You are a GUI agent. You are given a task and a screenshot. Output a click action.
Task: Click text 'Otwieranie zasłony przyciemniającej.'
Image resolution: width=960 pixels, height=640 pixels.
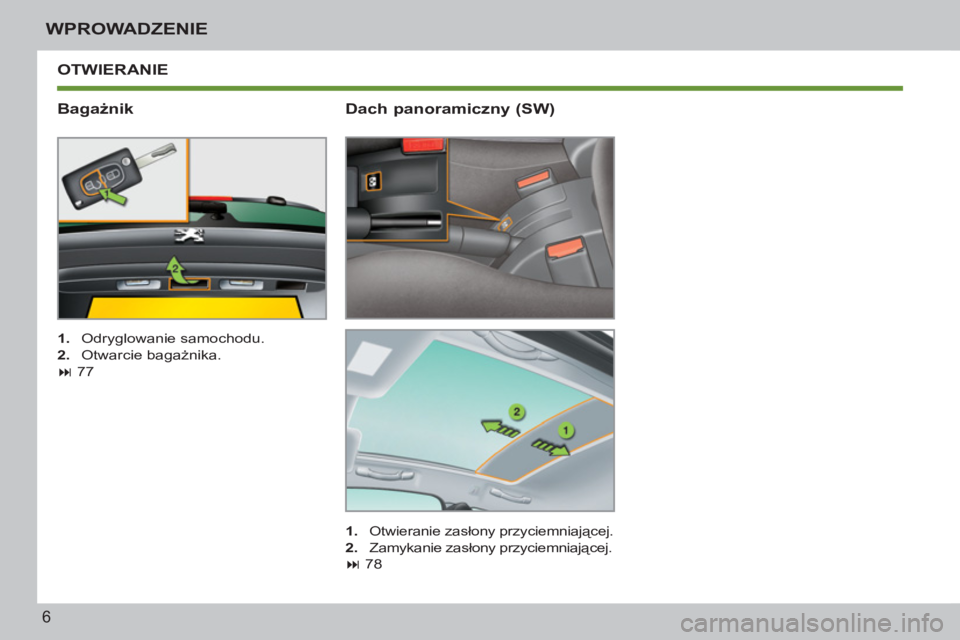(x=491, y=531)
